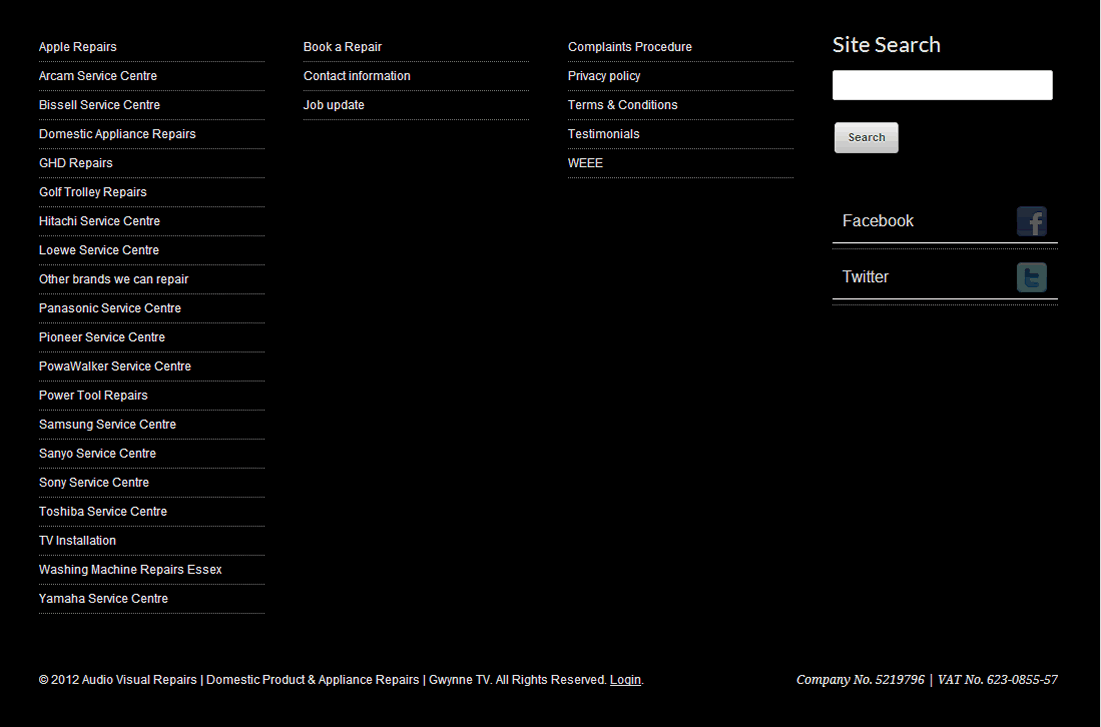Open Bissell Service Centre link
Screen dimensions: 1101x727
pyautogui.click(x=99, y=105)
